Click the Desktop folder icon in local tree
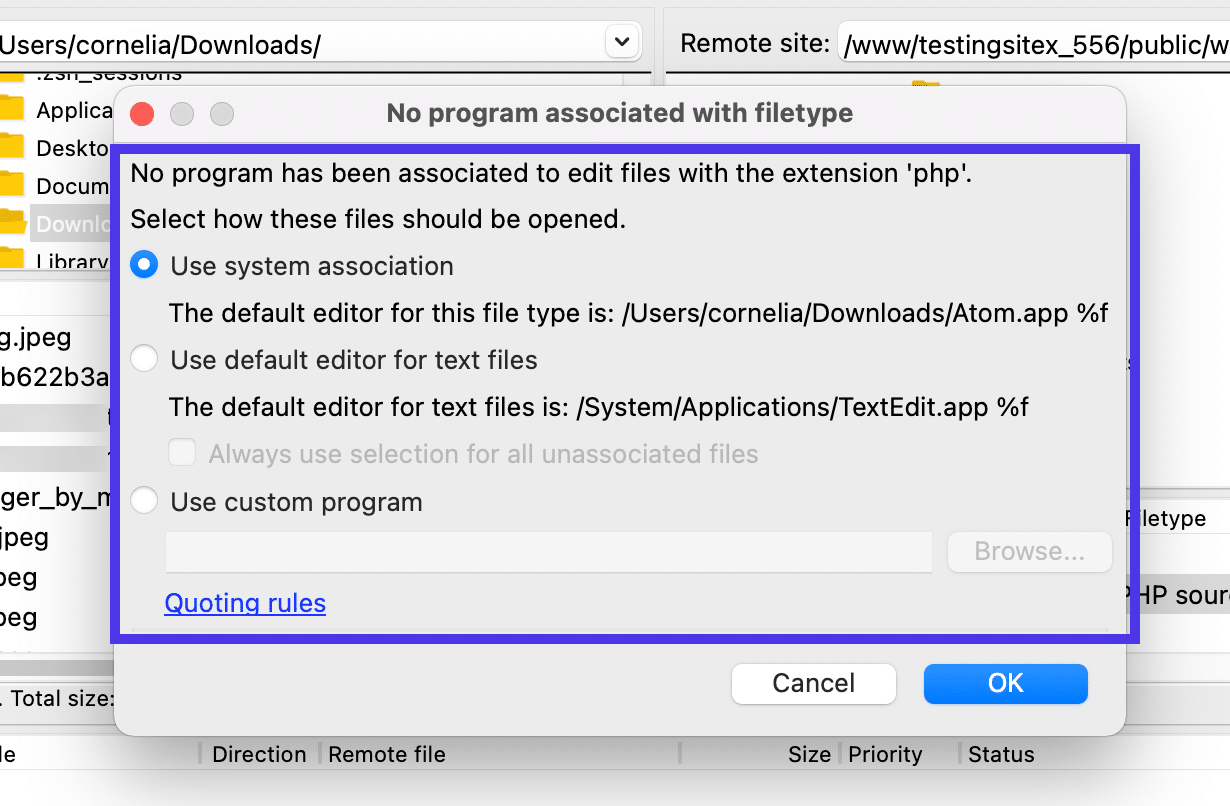The height and width of the screenshot is (806, 1230). [10, 147]
